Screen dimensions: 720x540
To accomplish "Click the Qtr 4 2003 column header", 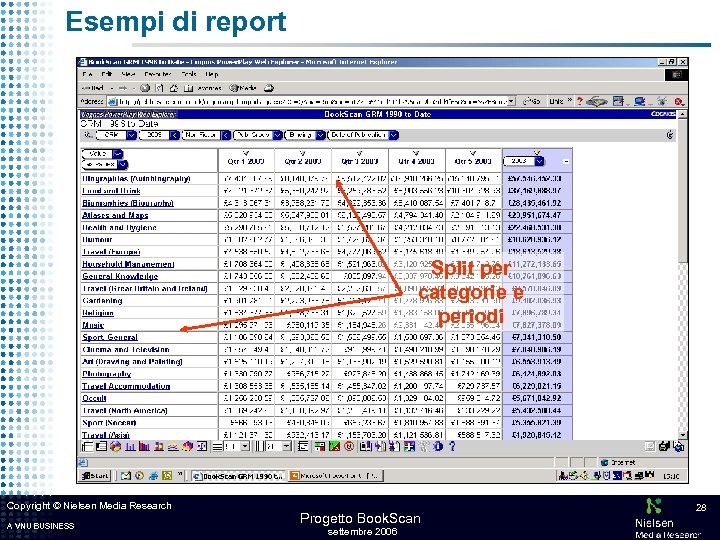I will pos(416,161).
